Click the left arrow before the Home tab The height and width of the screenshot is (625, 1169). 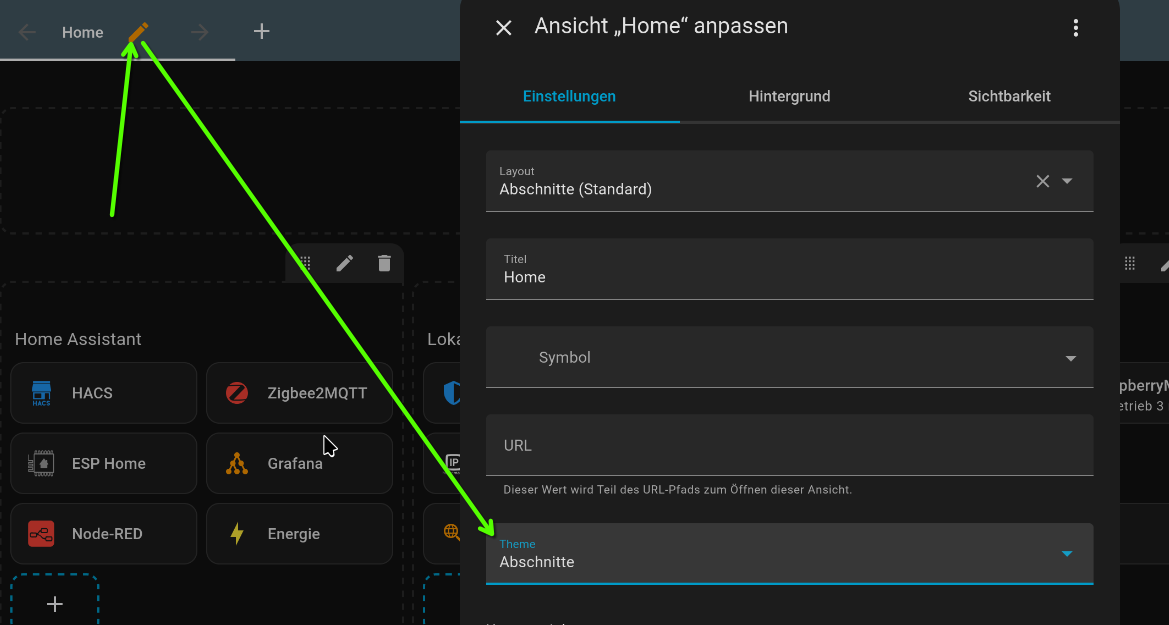pyautogui.click(x=27, y=32)
